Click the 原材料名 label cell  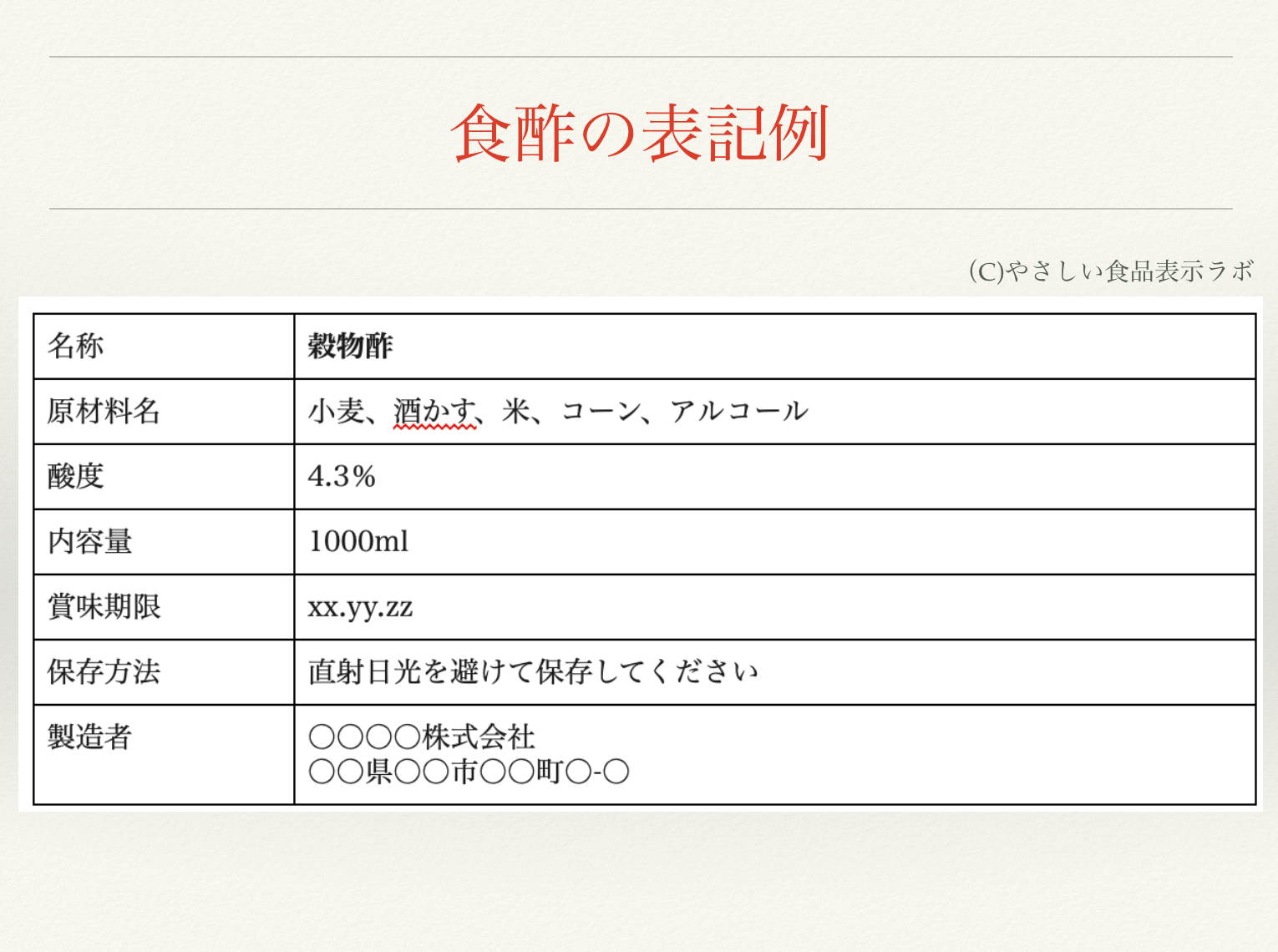[164, 412]
